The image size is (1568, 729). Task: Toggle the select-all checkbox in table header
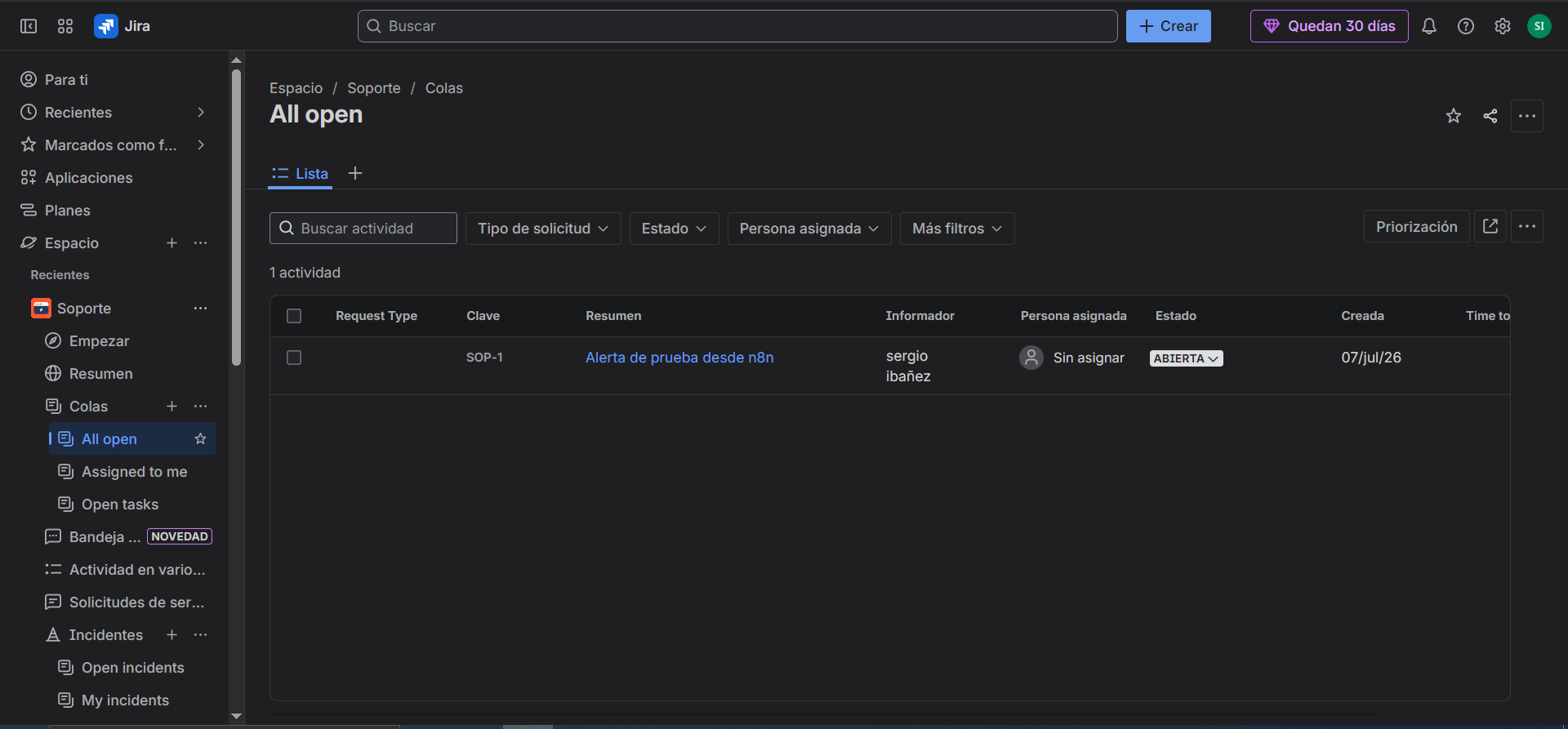coord(294,316)
